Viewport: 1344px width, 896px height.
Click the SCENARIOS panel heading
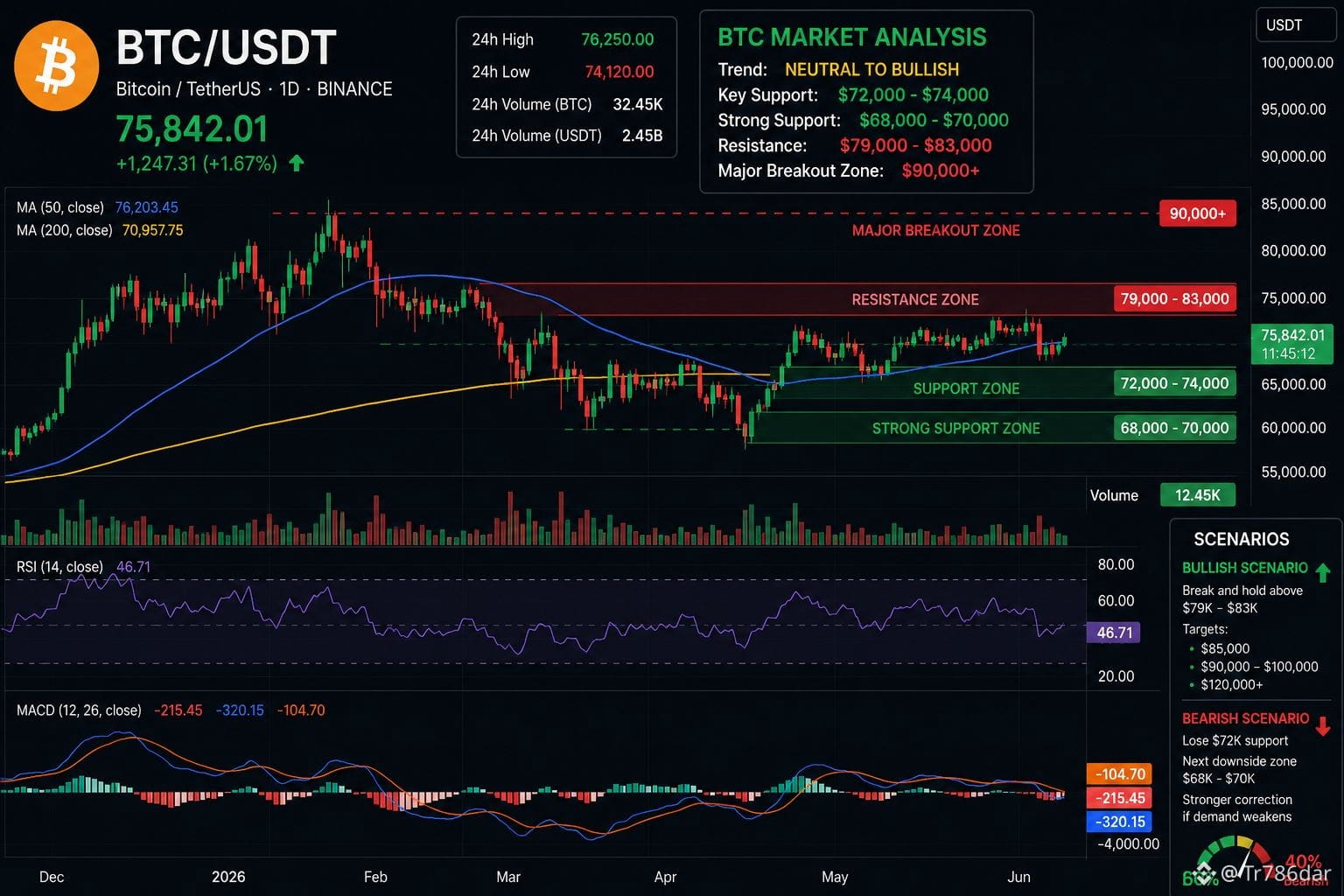(x=1241, y=540)
